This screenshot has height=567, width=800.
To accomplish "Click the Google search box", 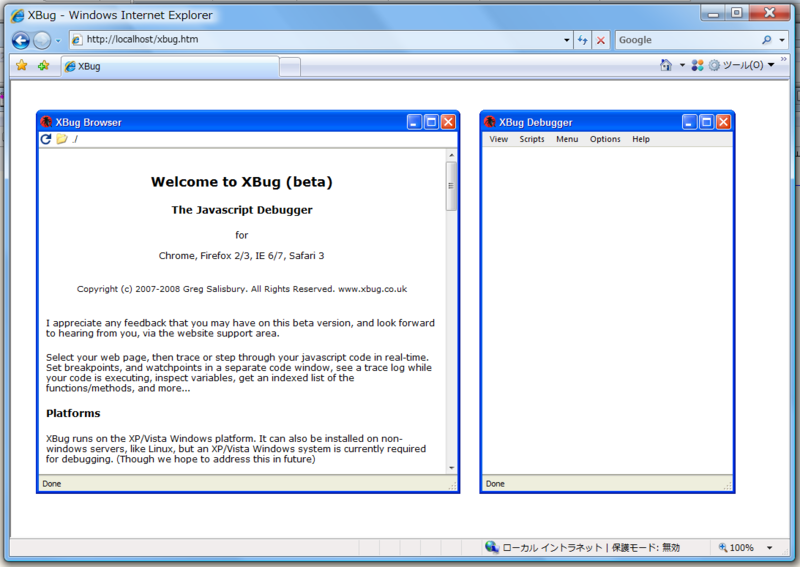I will click(686, 40).
